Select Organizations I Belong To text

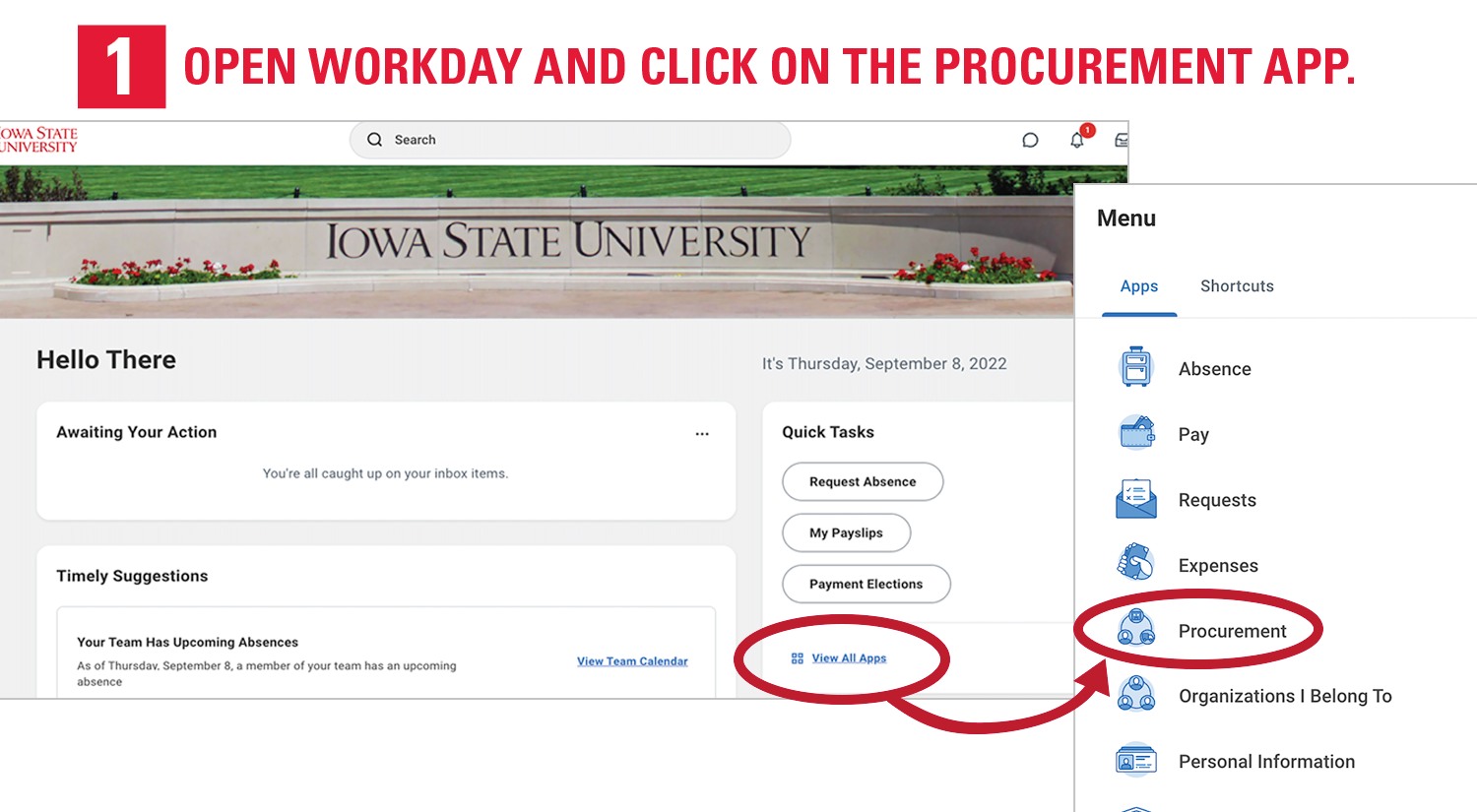1285,696
